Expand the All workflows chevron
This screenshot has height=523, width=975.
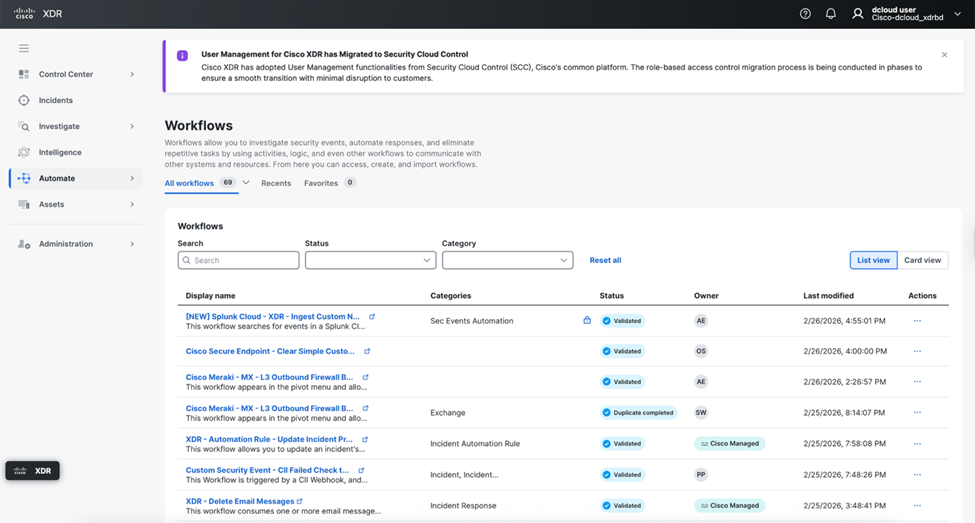pyautogui.click(x=246, y=184)
